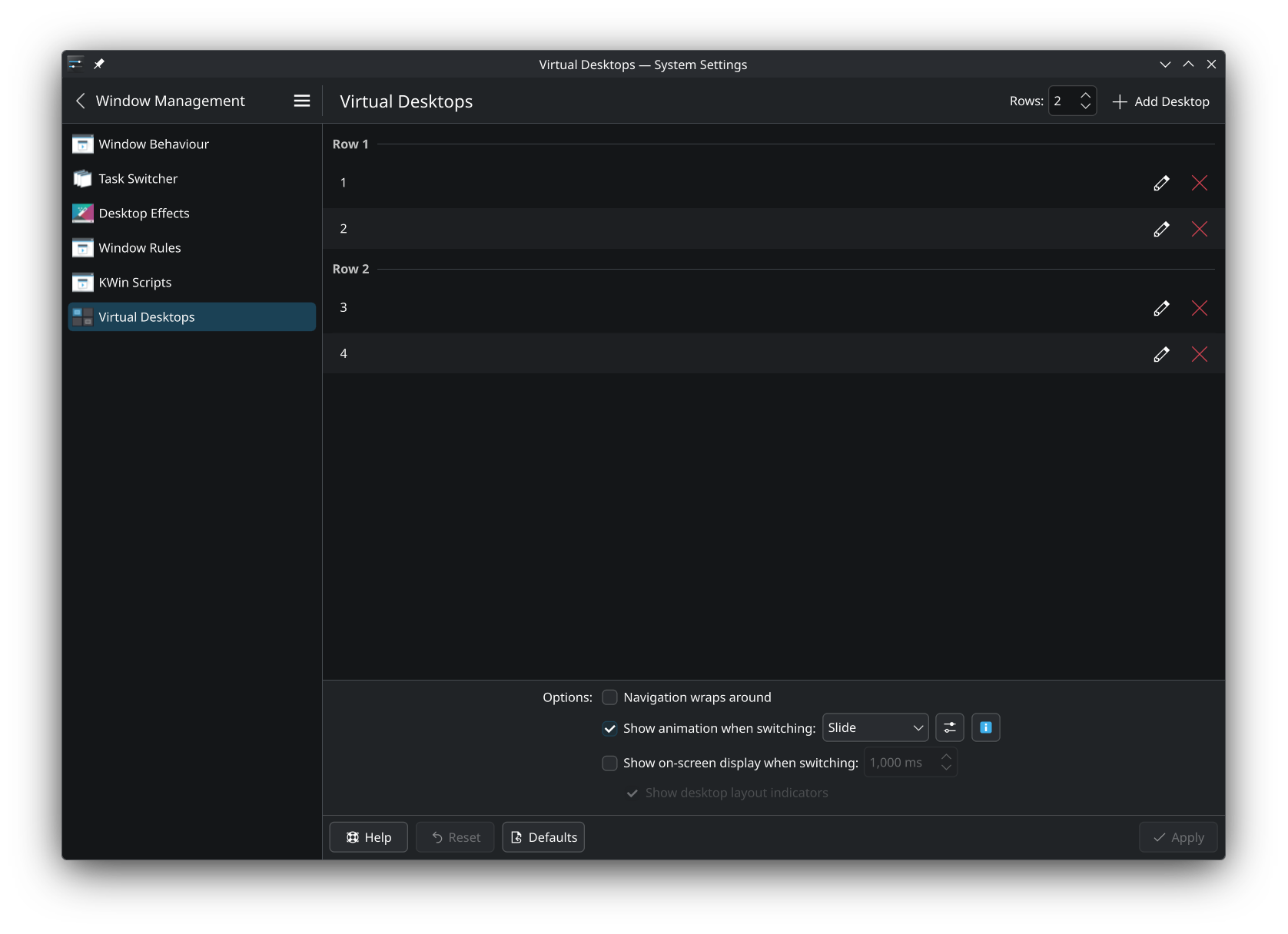Open the Slide animation dropdown
Viewport: 1288px width, 934px height.
tap(875, 727)
